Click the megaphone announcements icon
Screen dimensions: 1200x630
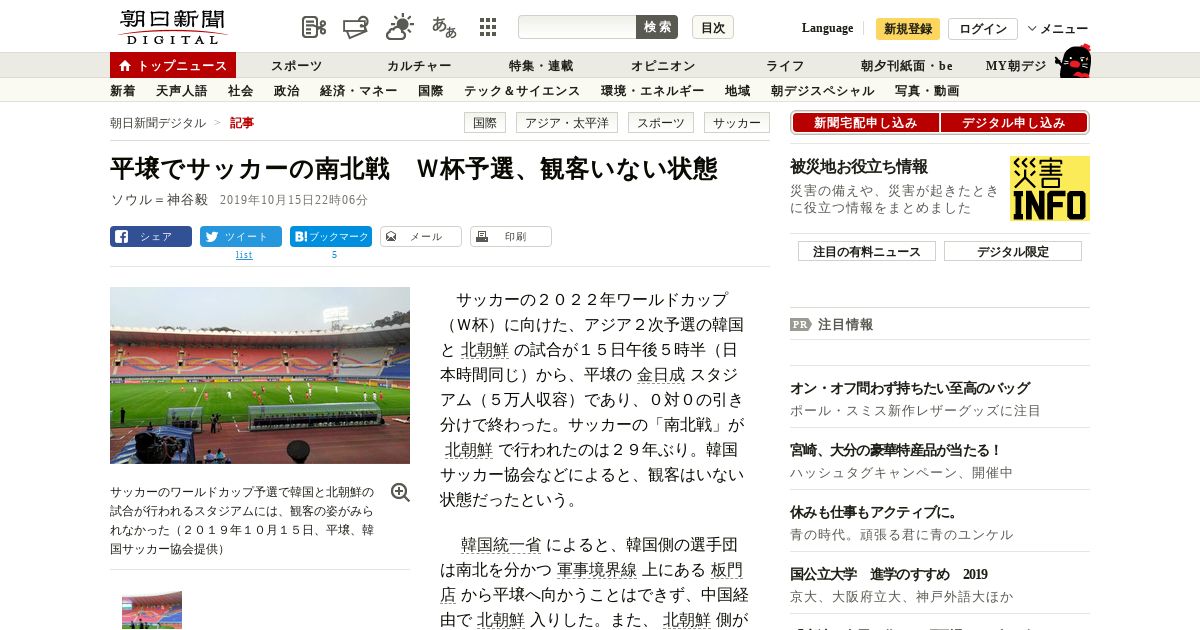[x=356, y=27]
